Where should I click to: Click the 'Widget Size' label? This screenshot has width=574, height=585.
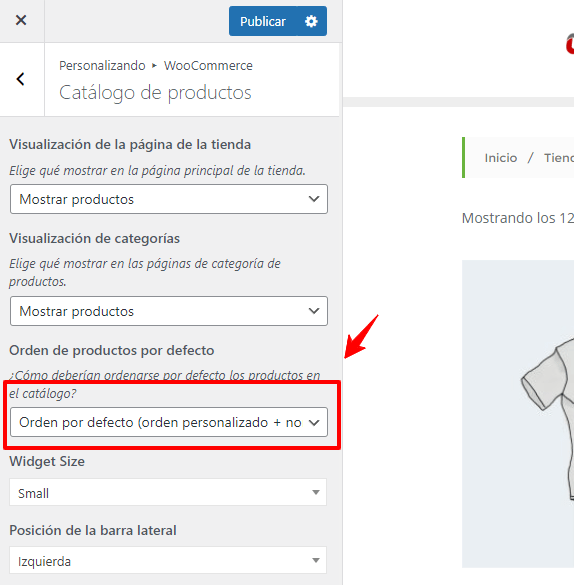point(47,462)
